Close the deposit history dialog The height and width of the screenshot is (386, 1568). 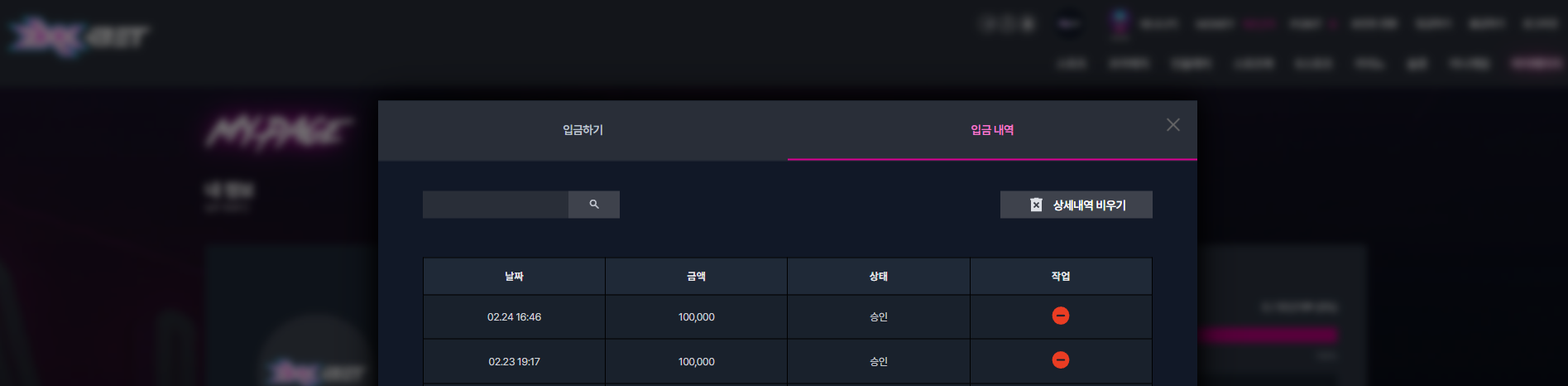coord(1173,124)
